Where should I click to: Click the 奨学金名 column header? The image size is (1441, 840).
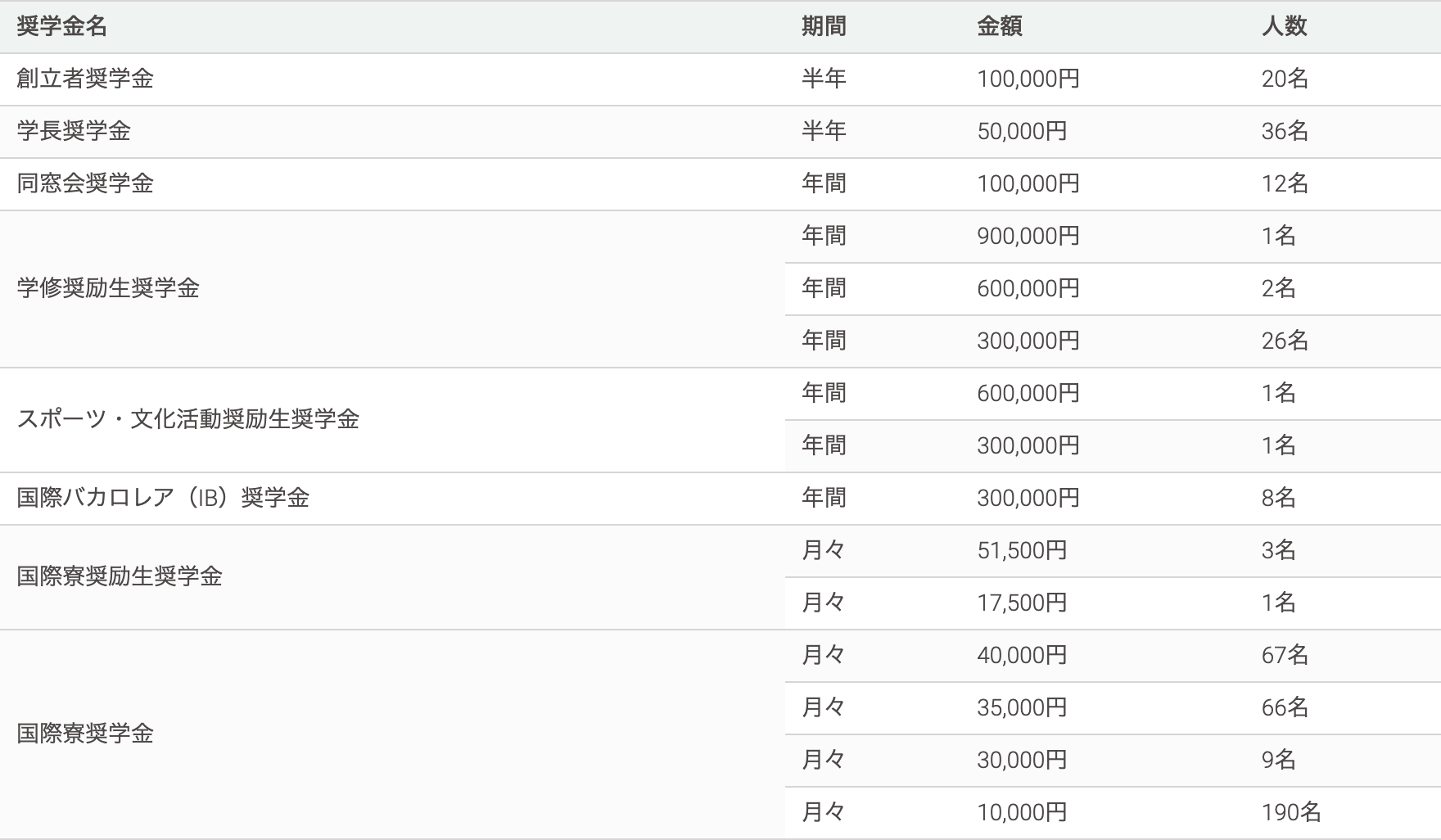click(x=61, y=27)
